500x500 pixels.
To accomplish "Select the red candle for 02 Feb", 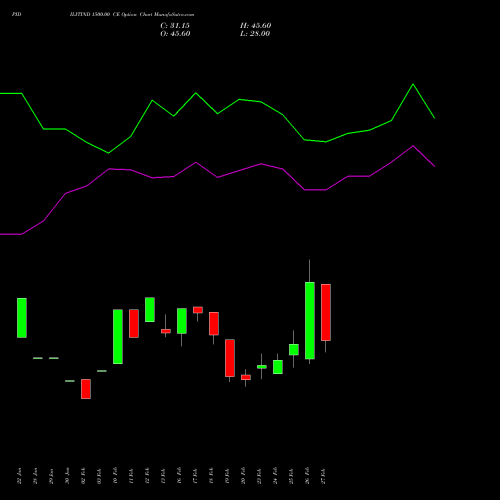I will pyautogui.click(x=86, y=389).
